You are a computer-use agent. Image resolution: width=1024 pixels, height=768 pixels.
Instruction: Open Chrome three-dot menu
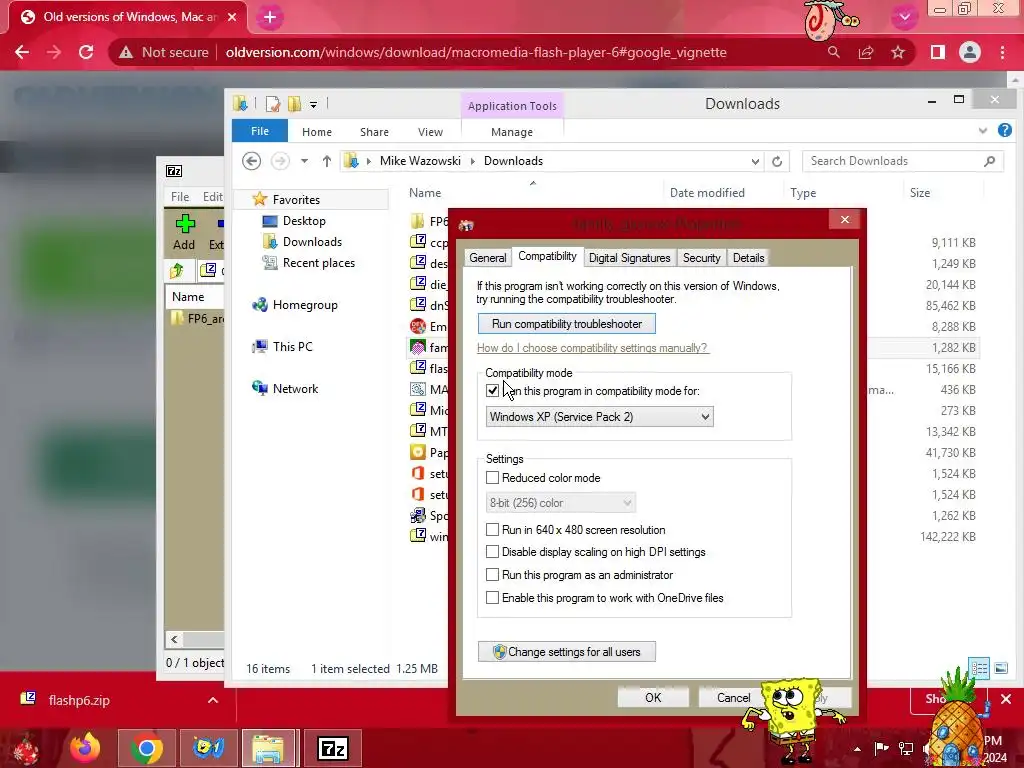tap(1002, 52)
